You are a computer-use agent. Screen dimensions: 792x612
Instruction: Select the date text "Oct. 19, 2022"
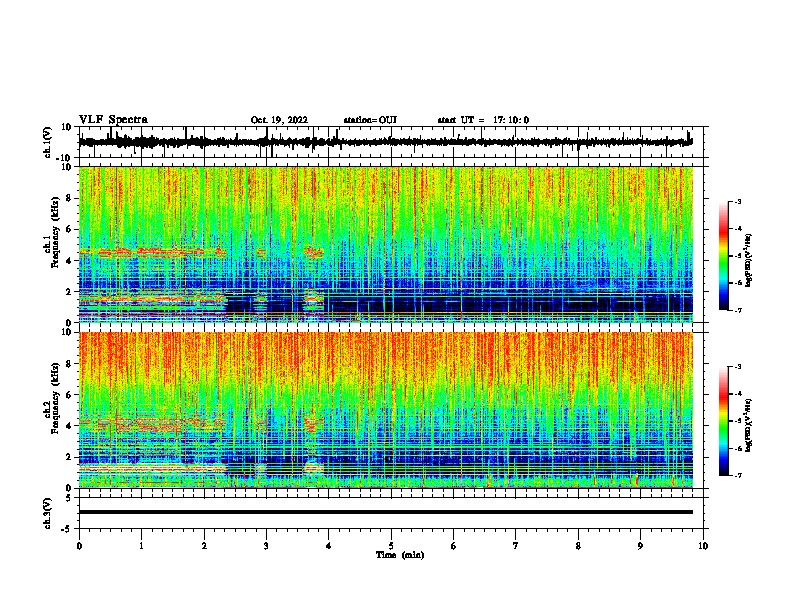click(279, 120)
